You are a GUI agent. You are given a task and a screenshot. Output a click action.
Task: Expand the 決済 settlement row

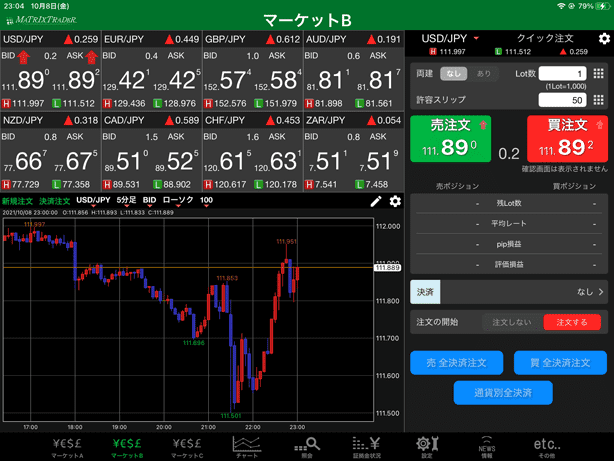tap(509, 292)
